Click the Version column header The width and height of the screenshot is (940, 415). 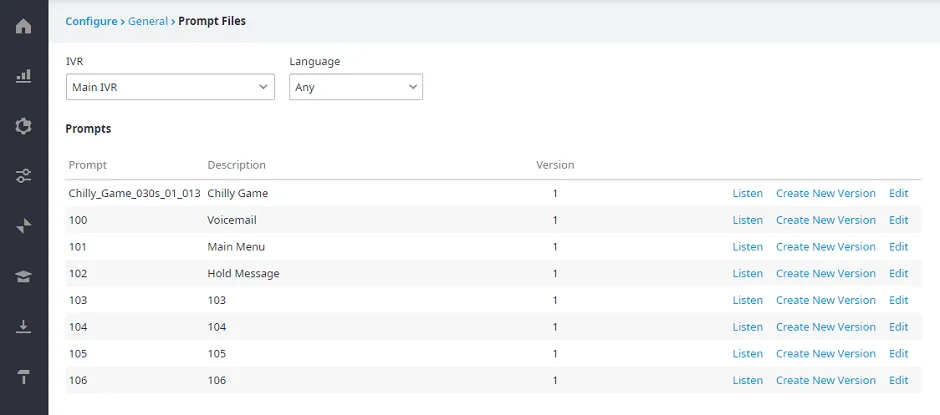coord(555,165)
